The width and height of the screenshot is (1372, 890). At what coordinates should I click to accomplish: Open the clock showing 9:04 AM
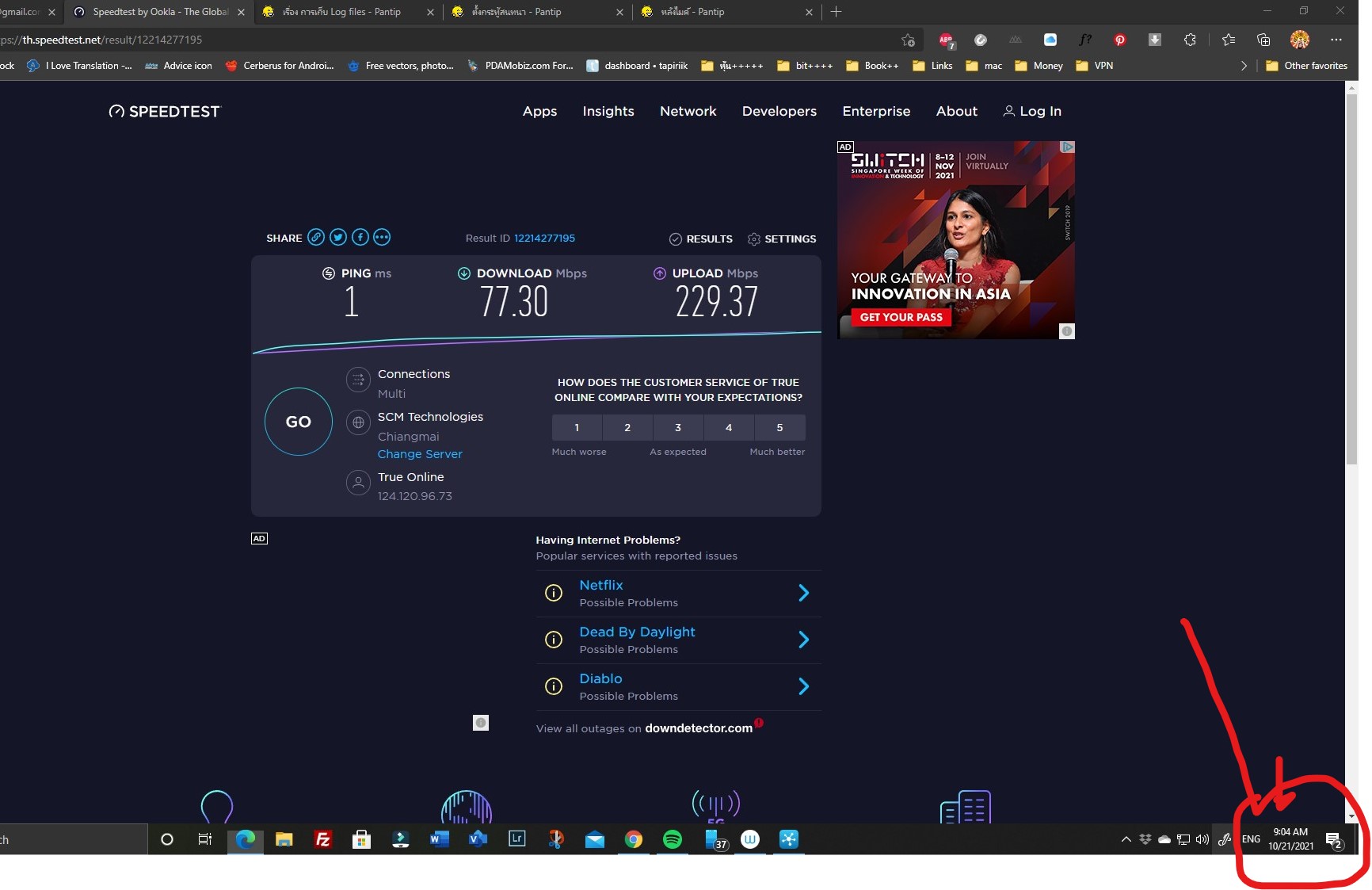tap(1290, 839)
